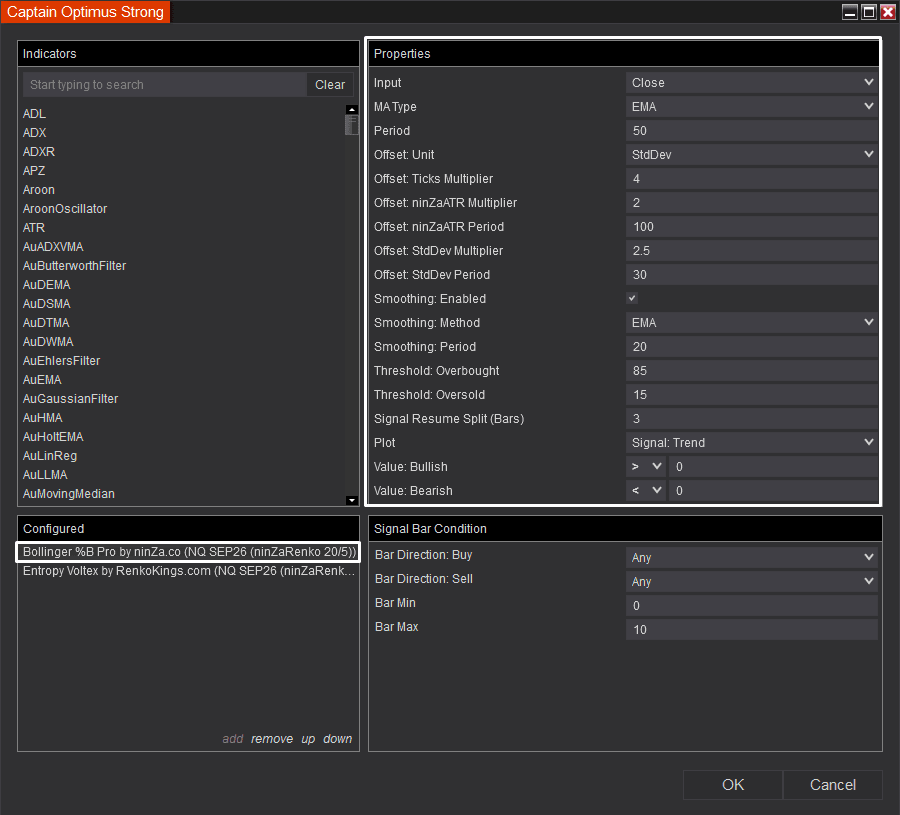
Task: Maximize the Captain Optimus Strong window
Action: (869, 11)
